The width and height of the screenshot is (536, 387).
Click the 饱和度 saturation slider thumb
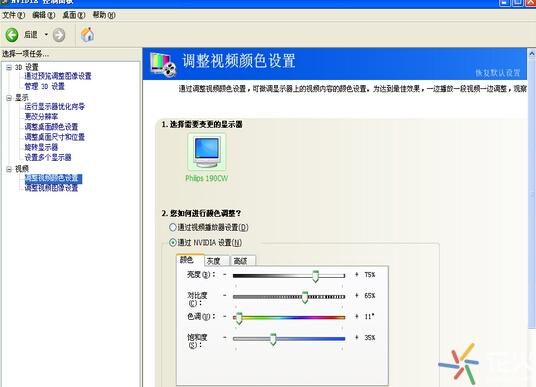[273, 339]
